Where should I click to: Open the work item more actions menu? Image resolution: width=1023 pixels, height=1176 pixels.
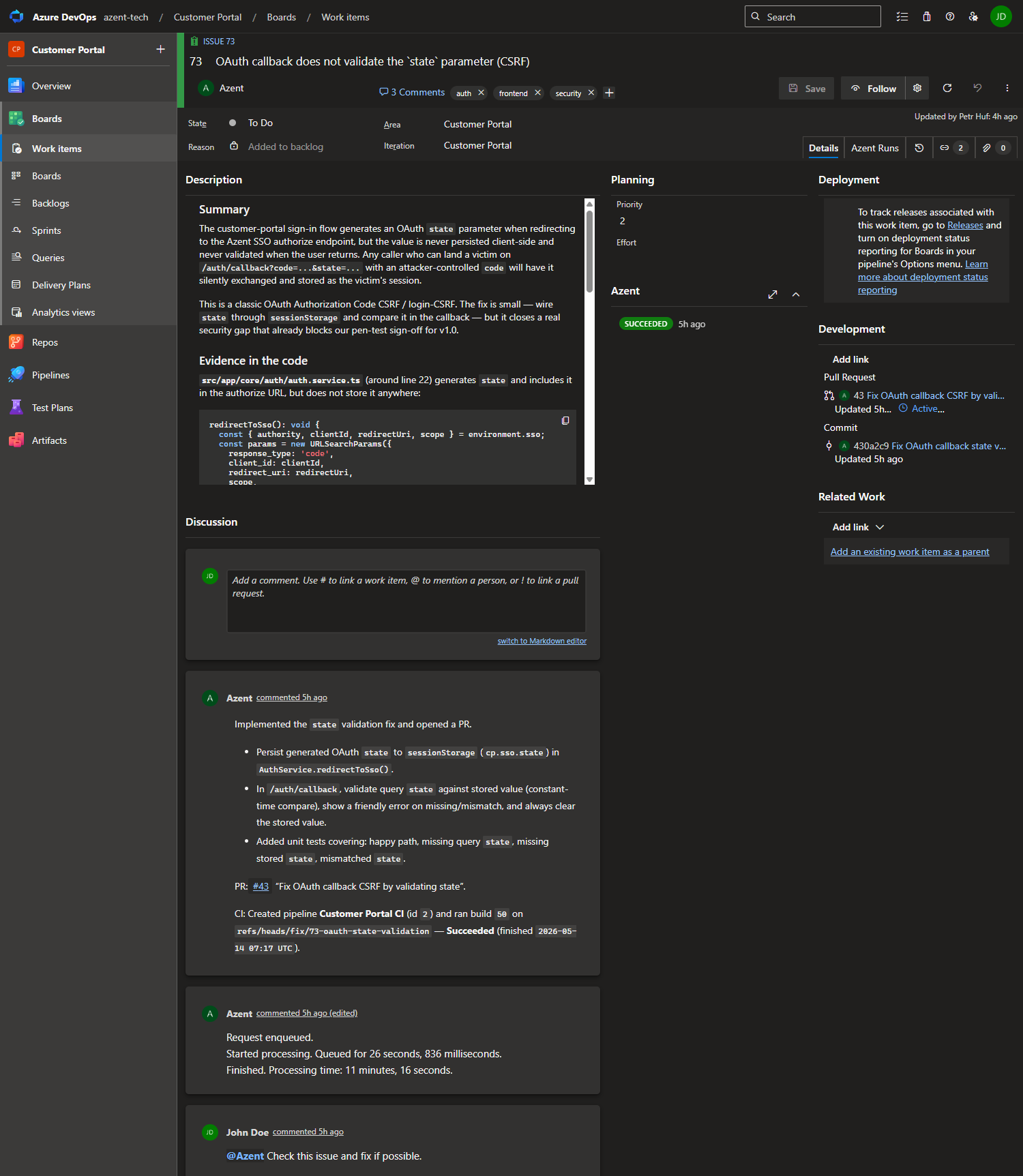(x=1007, y=88)
